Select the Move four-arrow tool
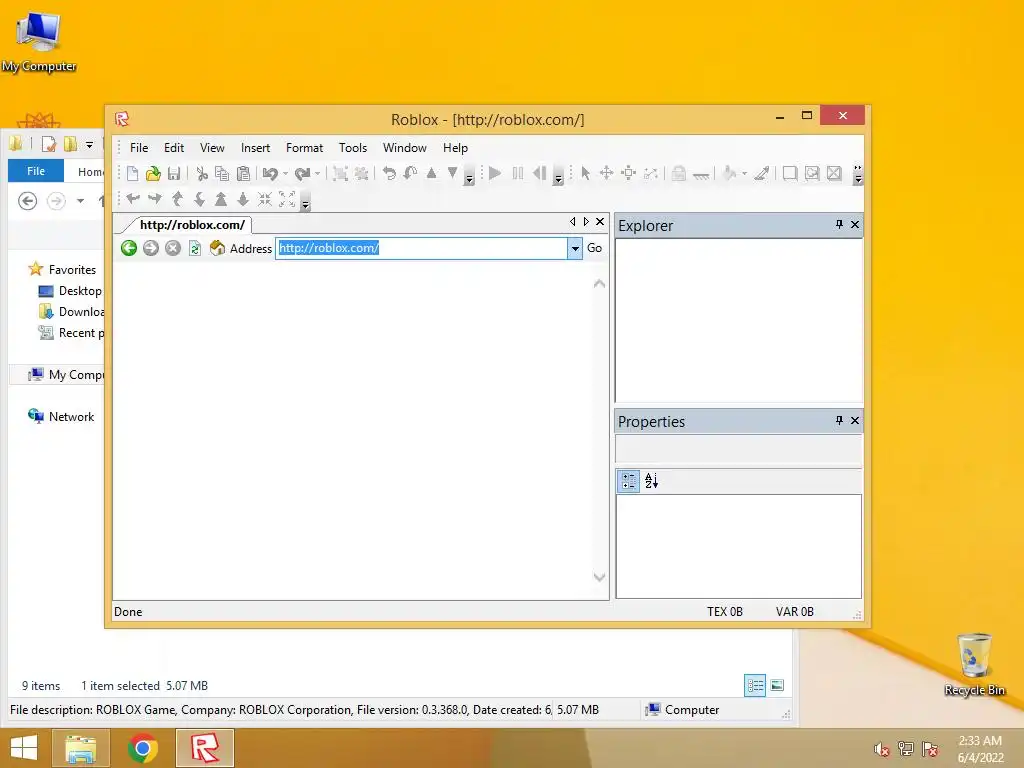The image size is (1024, 768). click(607, 173)
